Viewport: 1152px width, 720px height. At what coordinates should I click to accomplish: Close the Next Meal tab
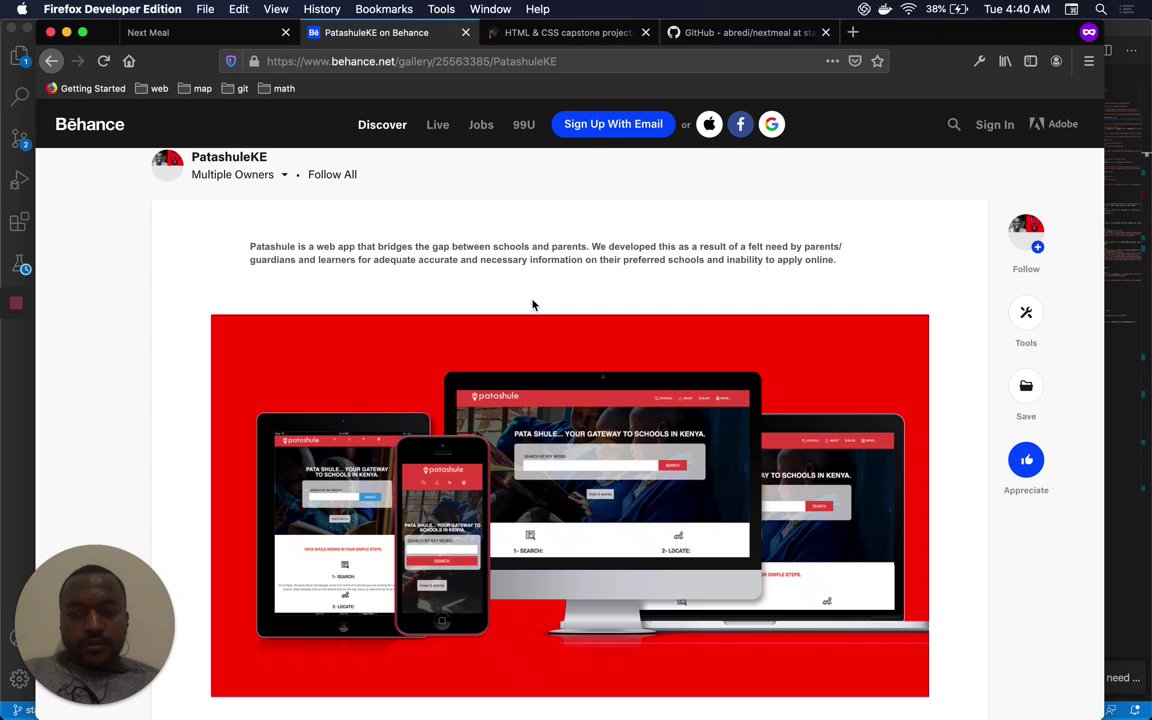(x=286, y=32)
